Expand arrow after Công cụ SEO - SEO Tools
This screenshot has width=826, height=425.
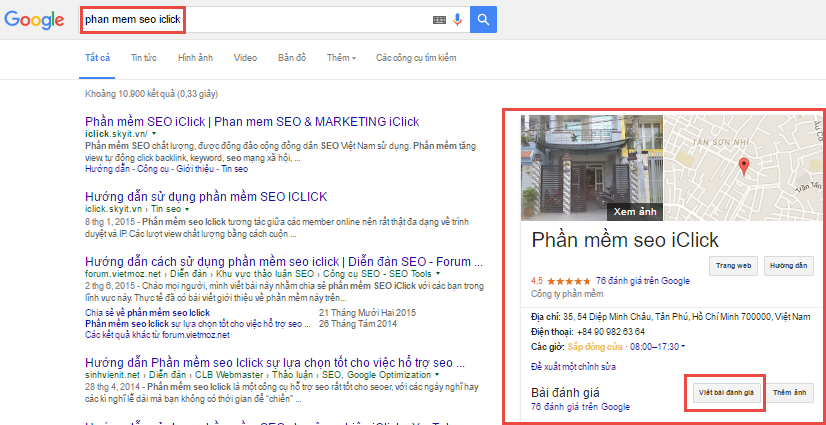tap(437, 274)
